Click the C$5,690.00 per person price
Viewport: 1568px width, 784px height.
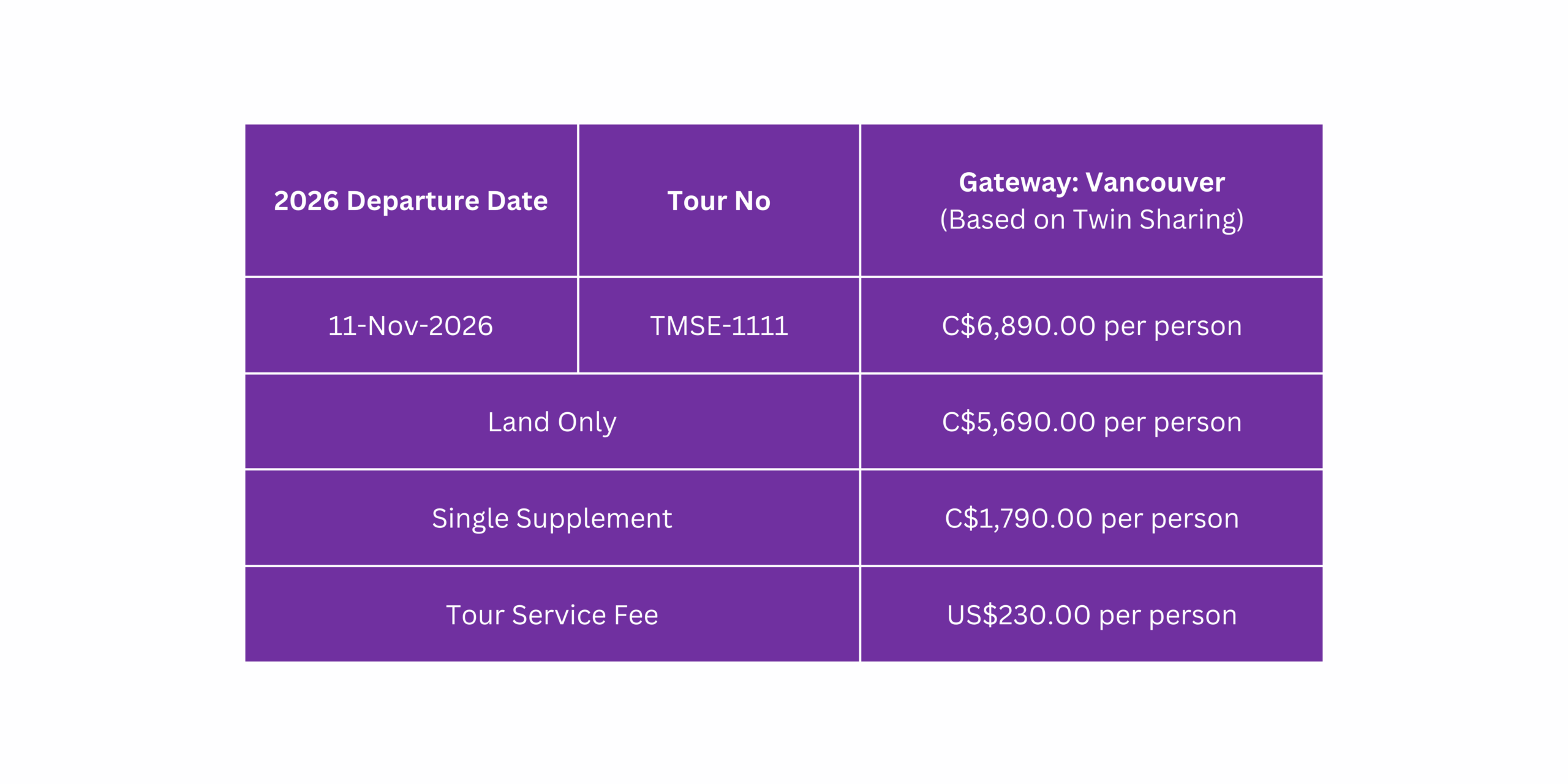pos(1091,422)
